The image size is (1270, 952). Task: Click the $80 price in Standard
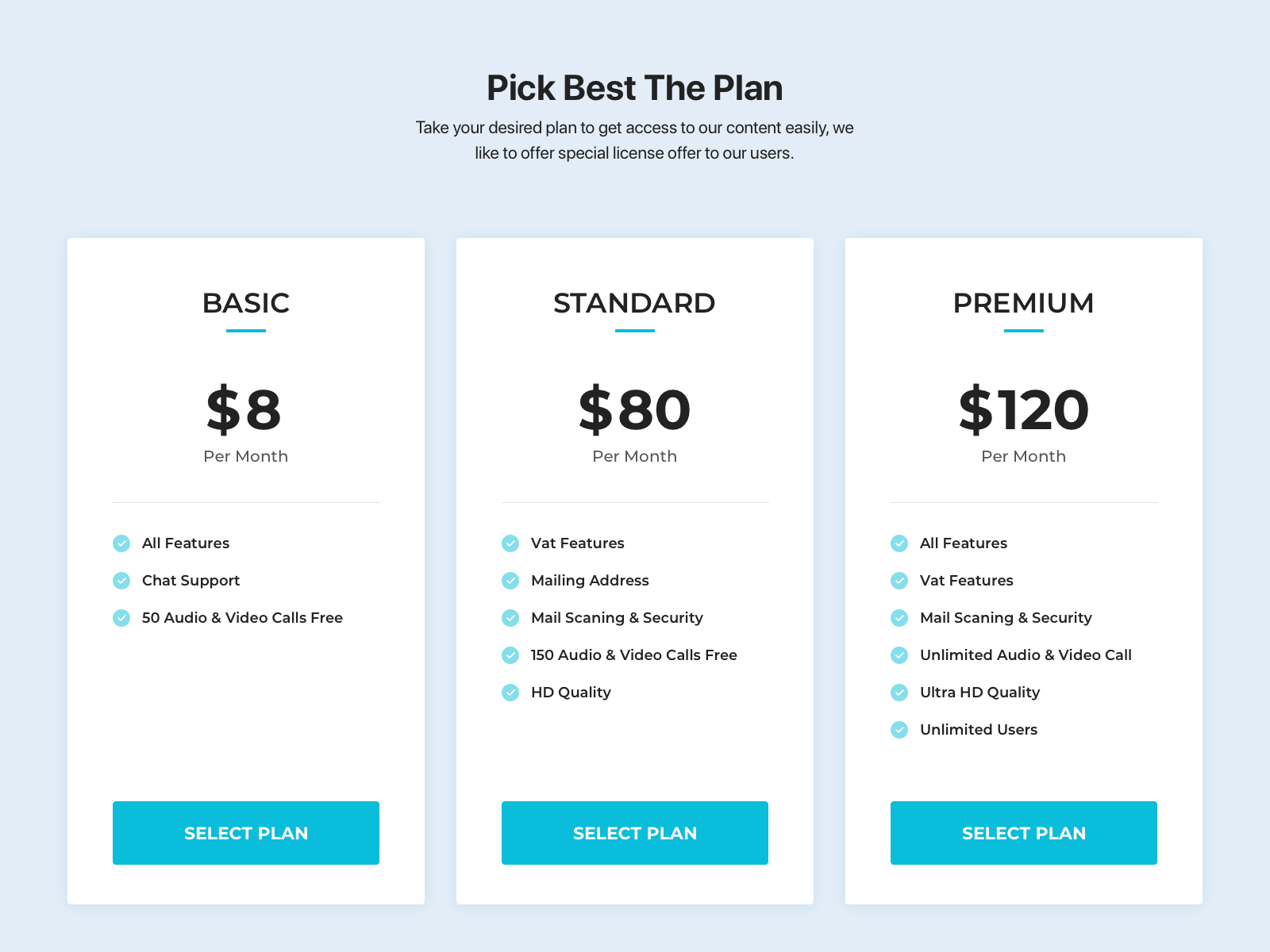pyautogui.click(x=634, y=409)
